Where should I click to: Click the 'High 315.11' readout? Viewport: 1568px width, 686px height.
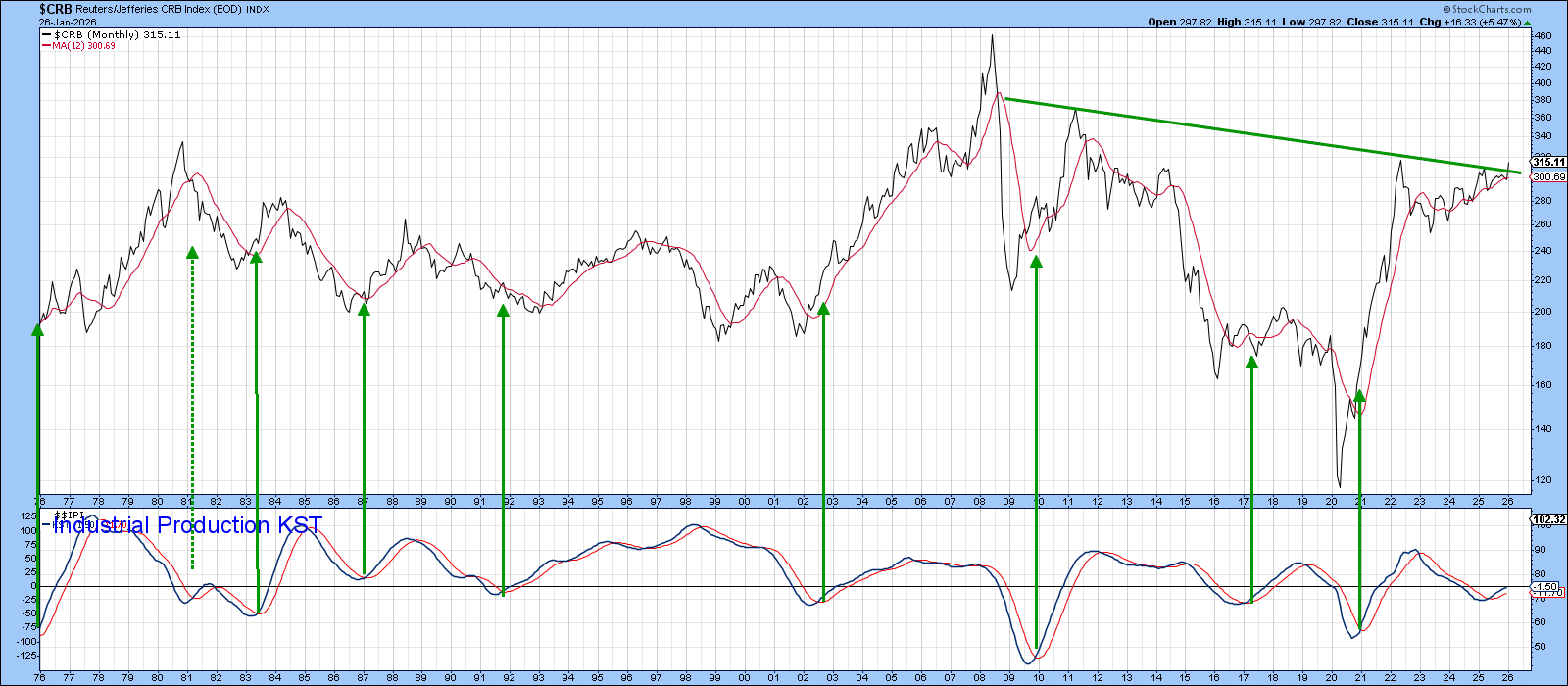(x=1248, y=22)
